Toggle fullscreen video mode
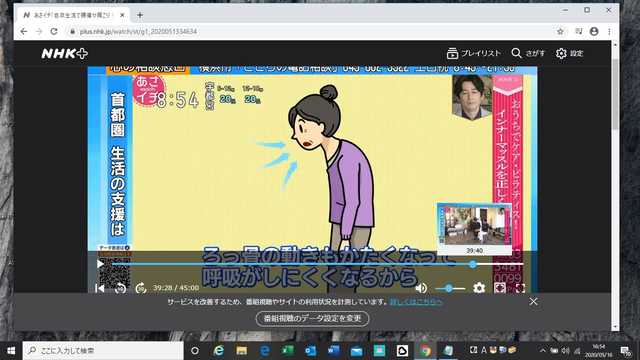The height and width of the screenshot is (360, 640). click(x=520, y=288)
